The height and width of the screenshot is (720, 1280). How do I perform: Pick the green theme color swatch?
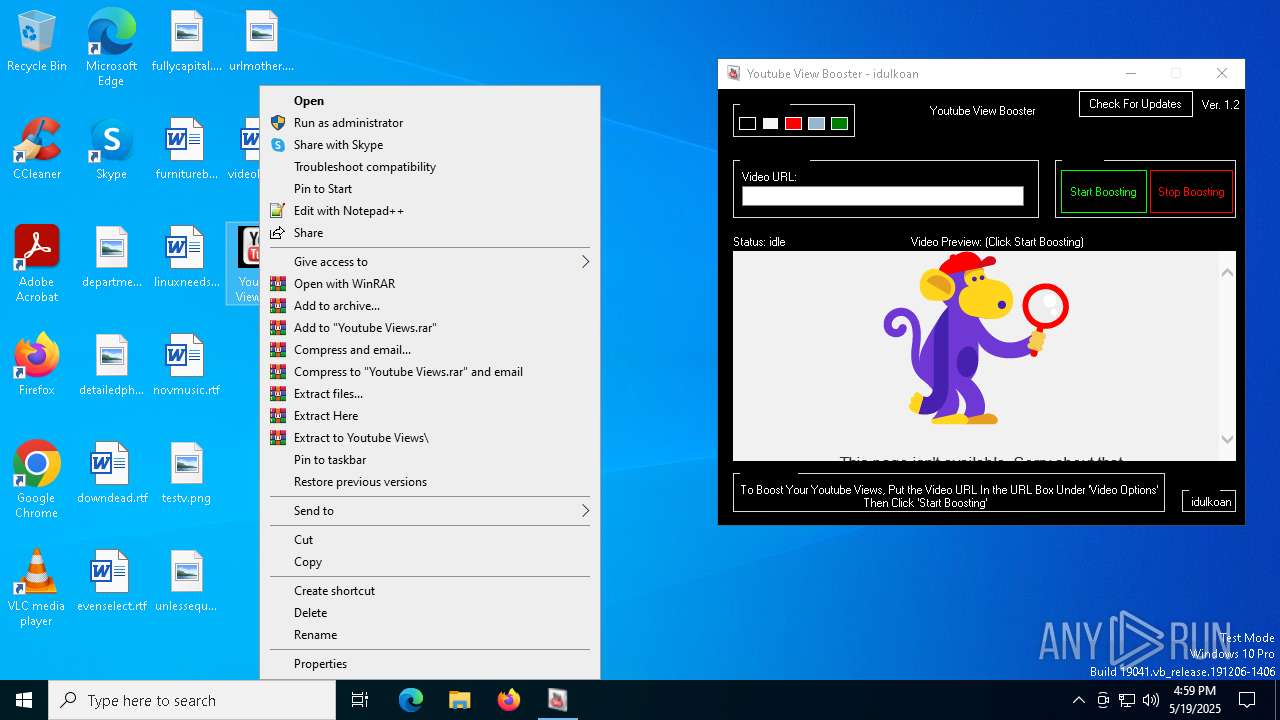839,124
